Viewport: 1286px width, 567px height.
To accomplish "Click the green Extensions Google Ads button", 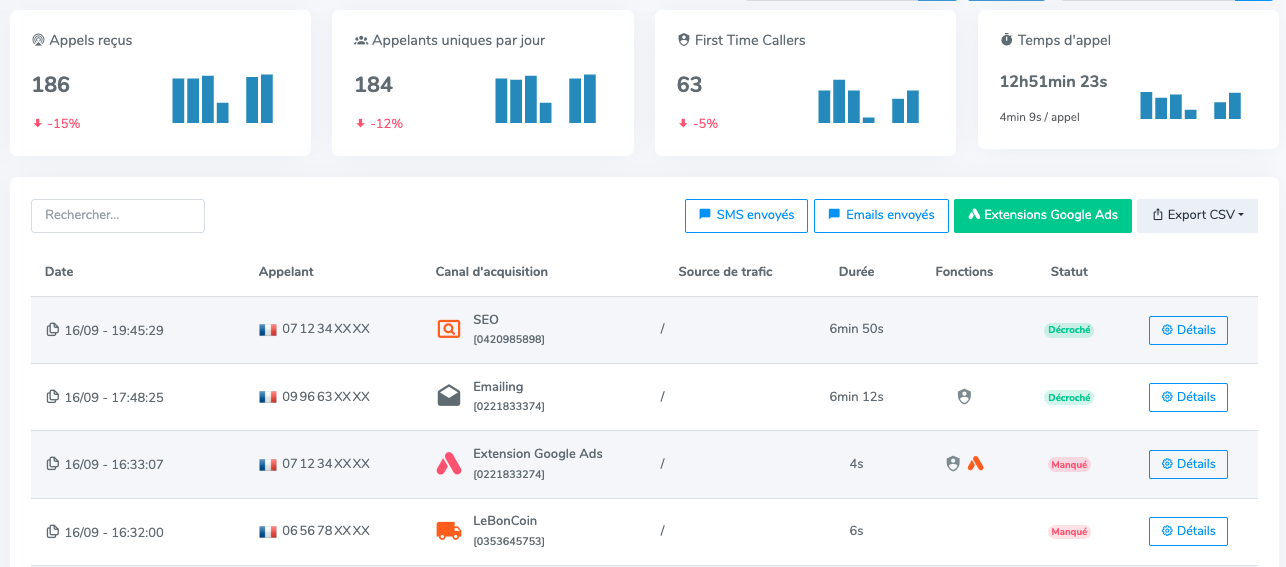I will 1042,215.
